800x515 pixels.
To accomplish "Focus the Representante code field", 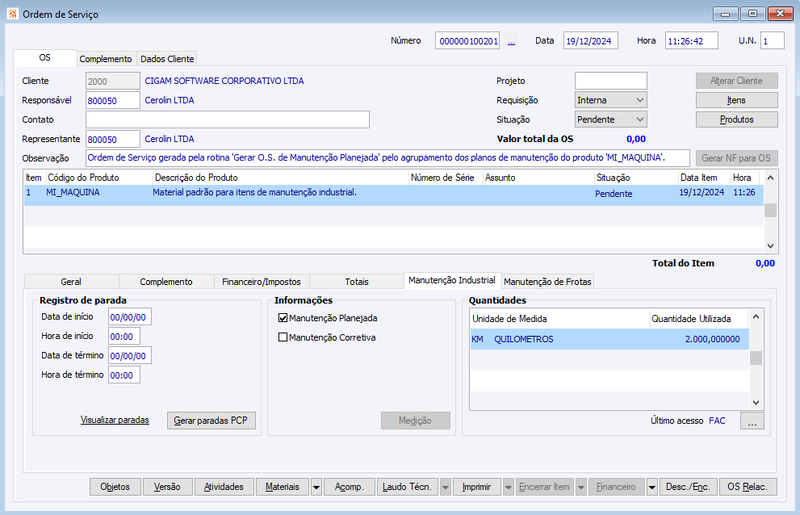I will (113, 139).
